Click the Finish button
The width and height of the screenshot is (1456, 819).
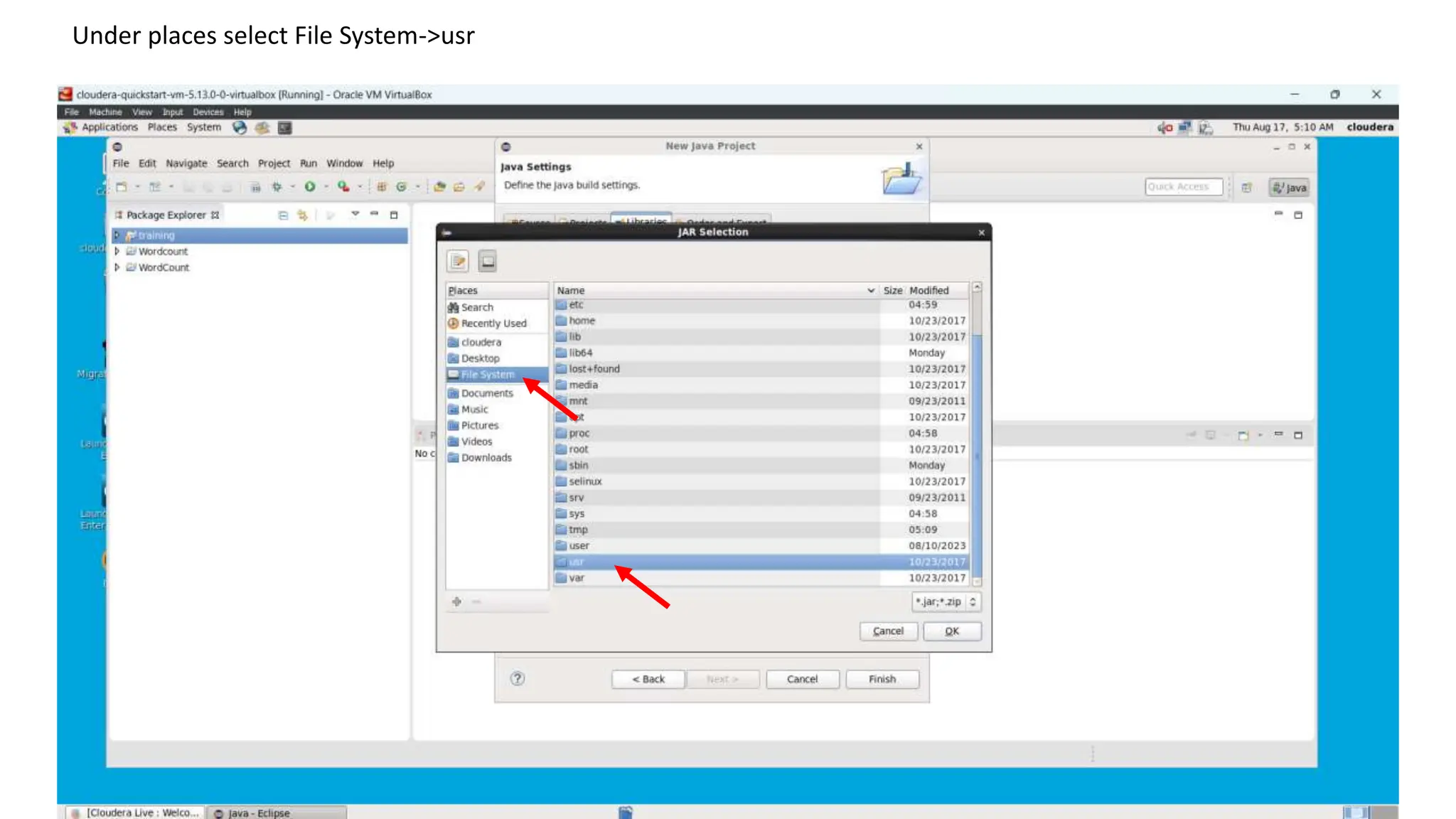(x=882, y=680)
